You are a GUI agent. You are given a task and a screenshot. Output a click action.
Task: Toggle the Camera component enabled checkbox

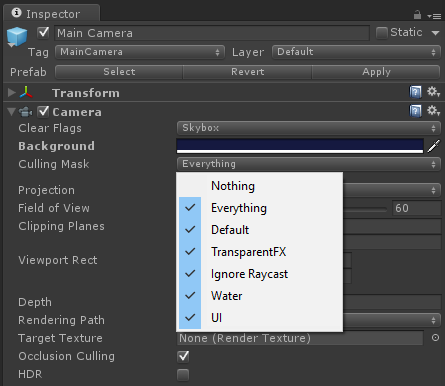[43, 111]
